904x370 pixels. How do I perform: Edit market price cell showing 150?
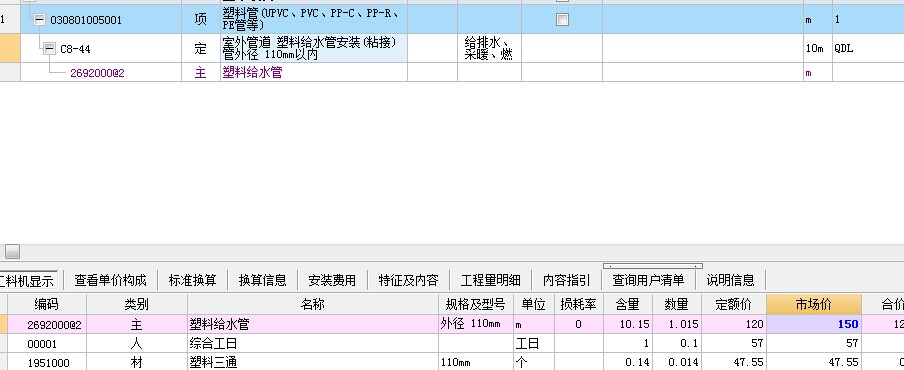(813, 324)
